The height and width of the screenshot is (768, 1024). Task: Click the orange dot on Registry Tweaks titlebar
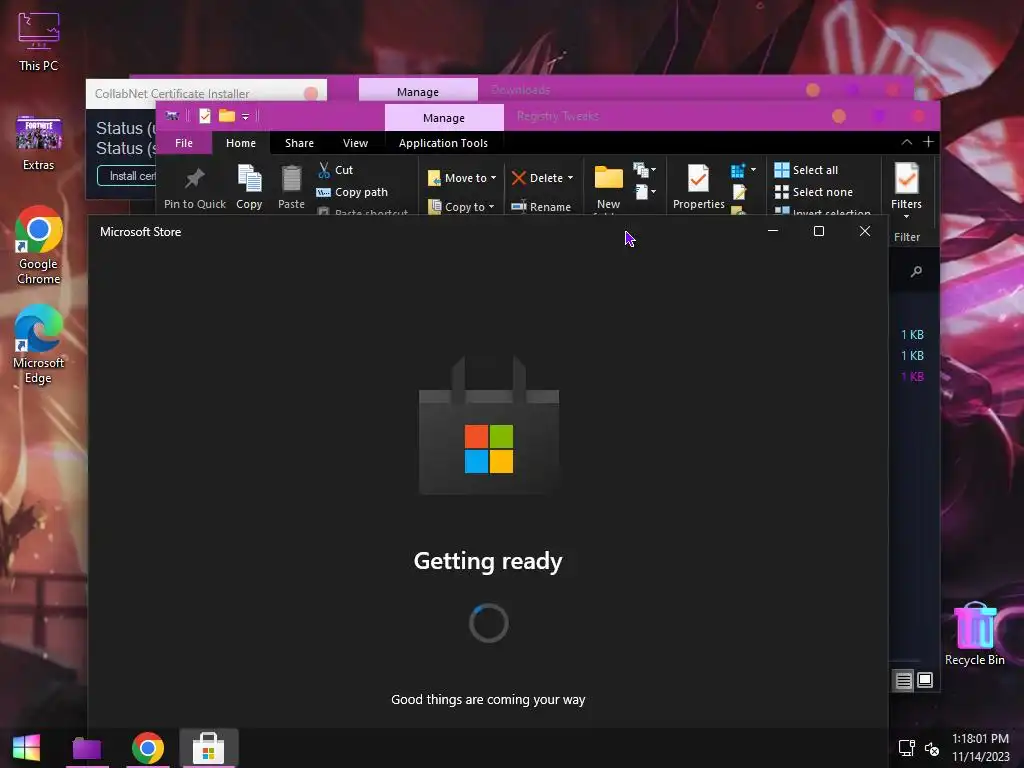839,116
